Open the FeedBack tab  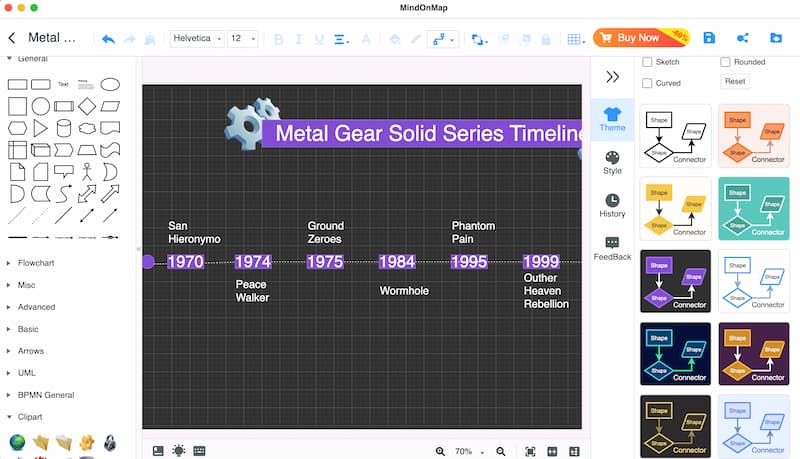pos(612,249)
